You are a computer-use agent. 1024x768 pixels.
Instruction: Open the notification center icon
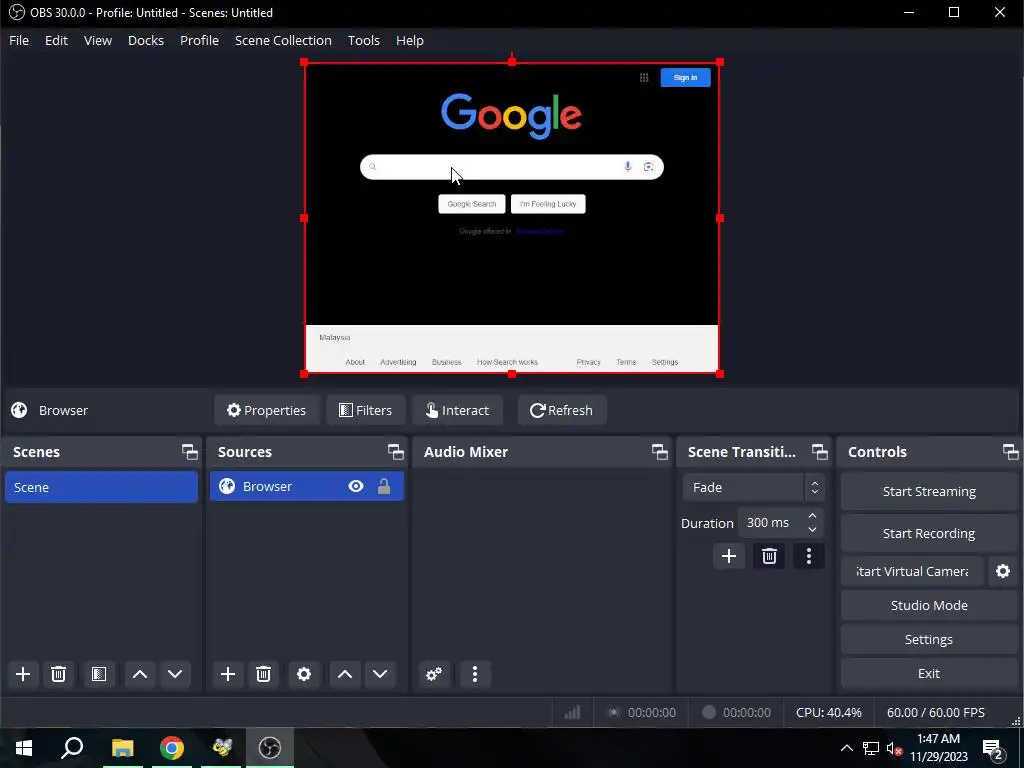point(993,748)
